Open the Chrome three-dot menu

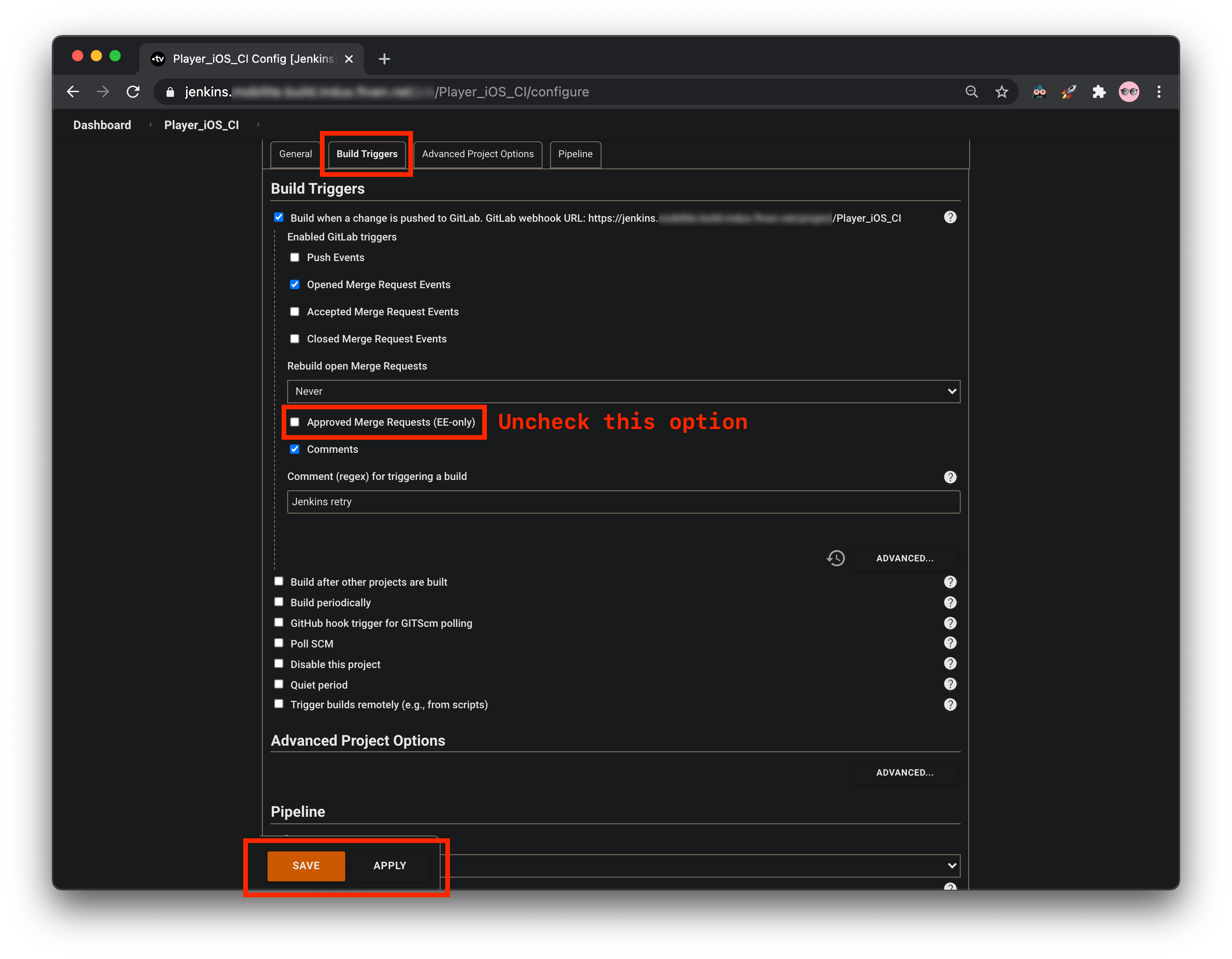click(x=1159, y=92)
